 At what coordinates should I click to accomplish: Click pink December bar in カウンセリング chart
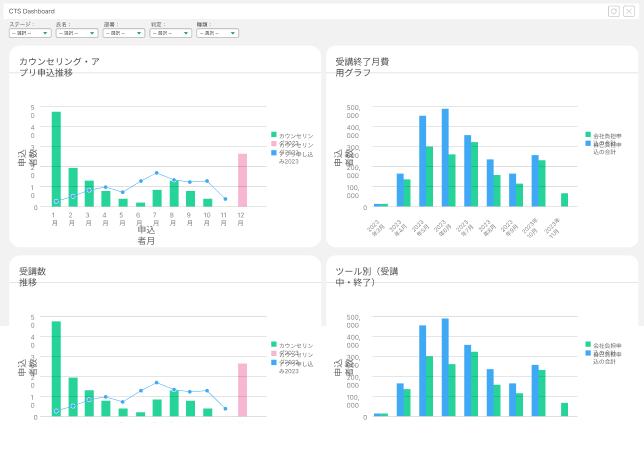click(x=242, y=180)
